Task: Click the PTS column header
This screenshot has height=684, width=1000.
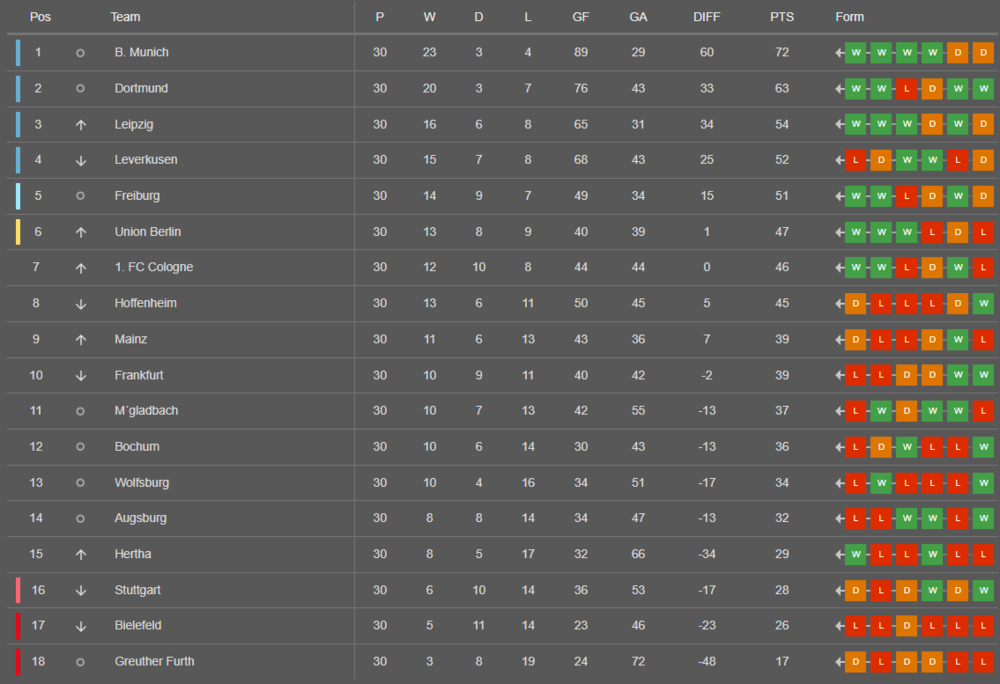Action: 782,17
